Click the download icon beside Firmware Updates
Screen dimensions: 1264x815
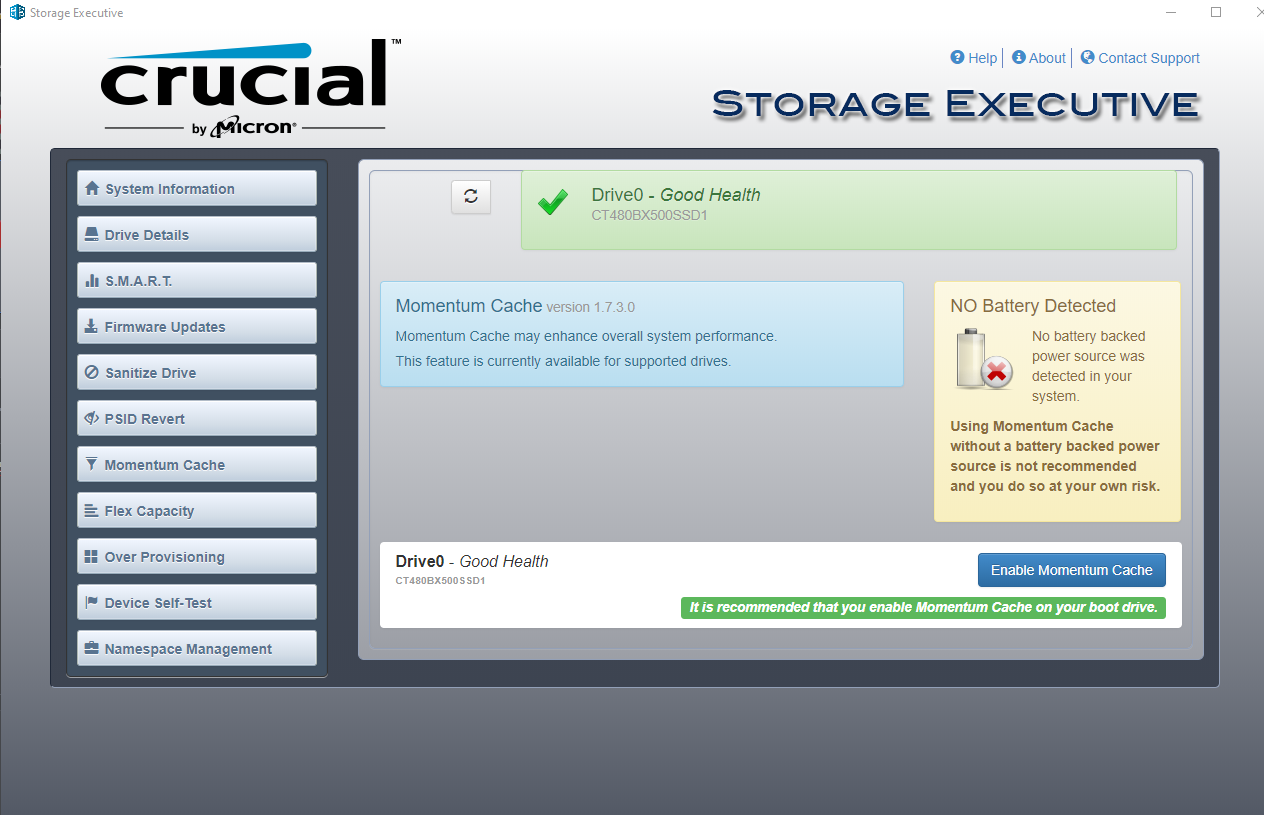92,326
